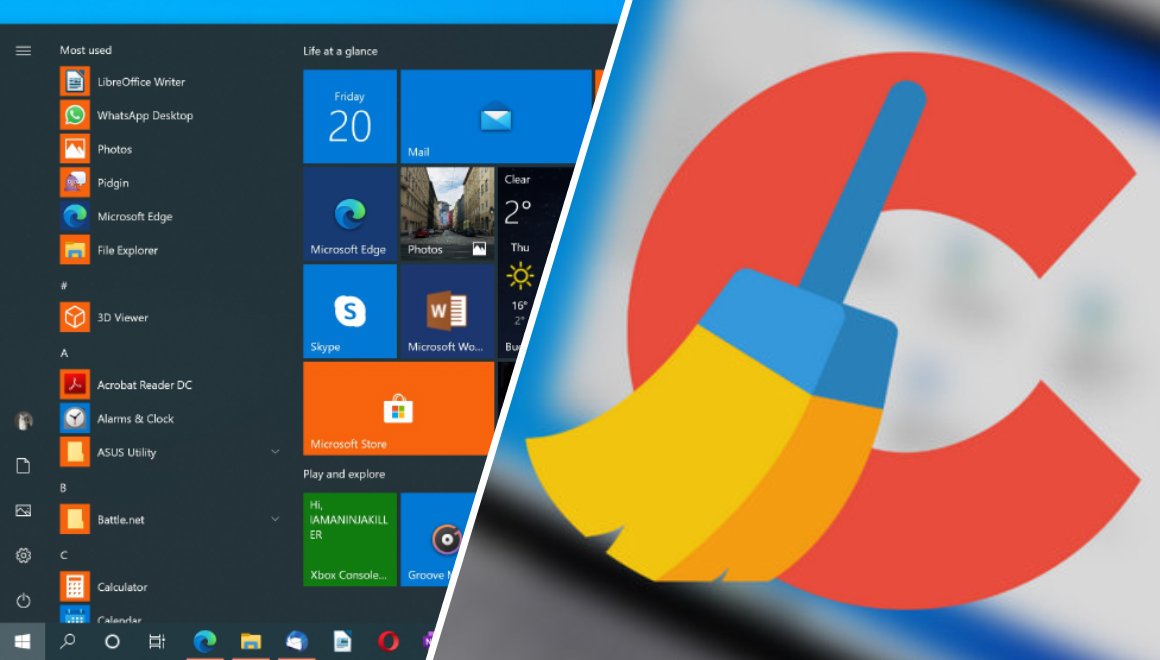Open Acrobat Reader DC
The width and height of the screenshot is (1160, 660).
click(144, 385)
